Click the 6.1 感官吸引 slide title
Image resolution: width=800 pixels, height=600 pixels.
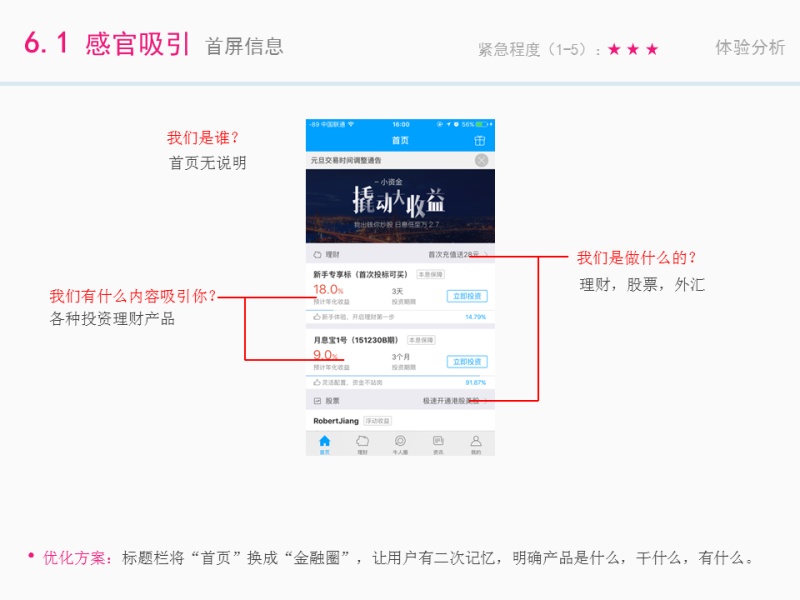[107, 43]
